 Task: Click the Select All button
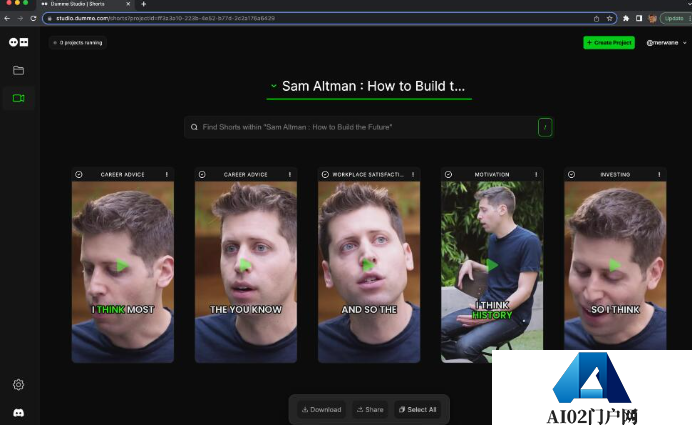tap(417, 410)
